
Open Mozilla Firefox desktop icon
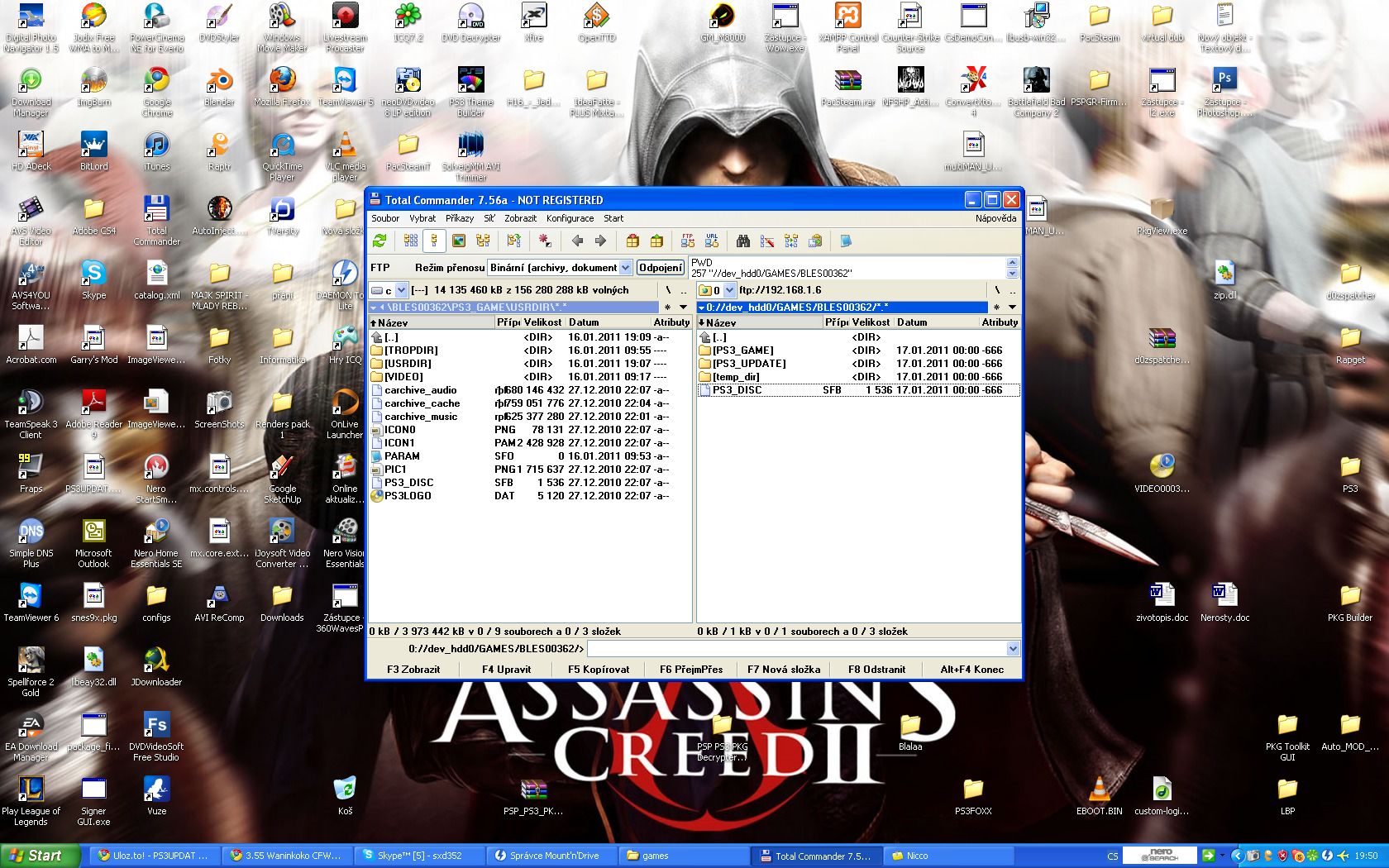tap(282, 88)
